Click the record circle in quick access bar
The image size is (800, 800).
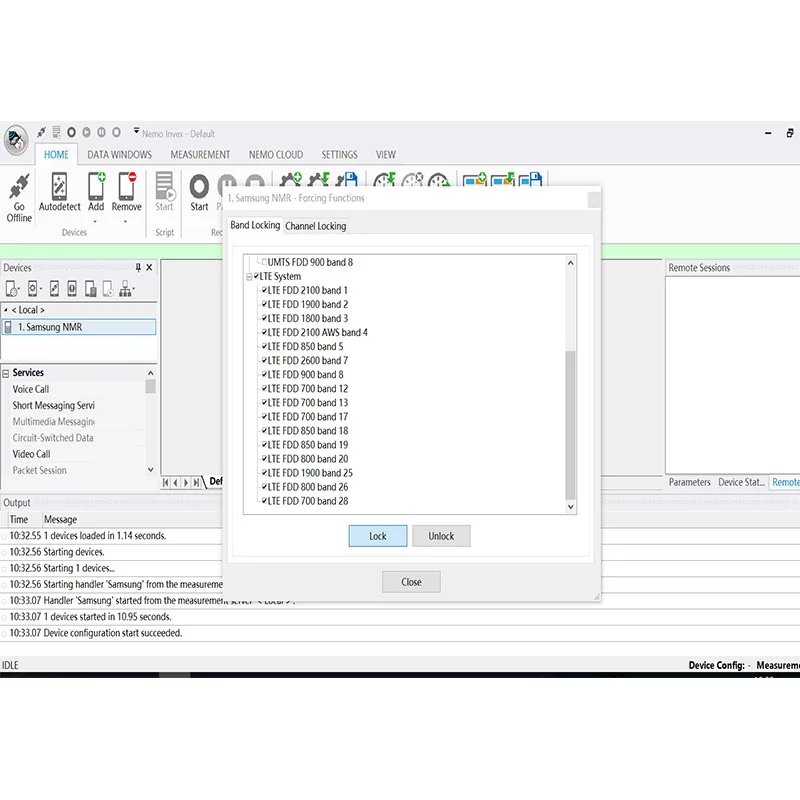[x=71, y=133]
